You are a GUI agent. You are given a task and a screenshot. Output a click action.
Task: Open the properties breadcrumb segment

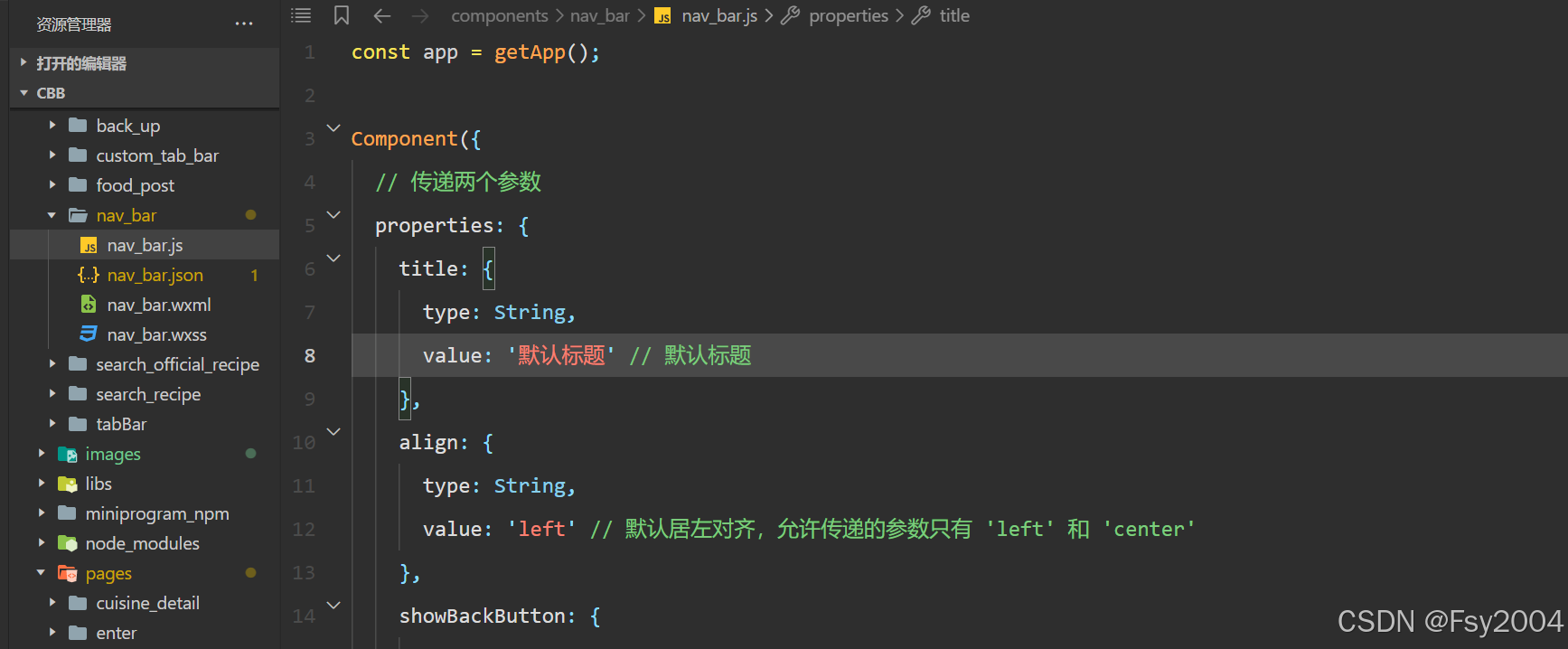tap(849, 15)
